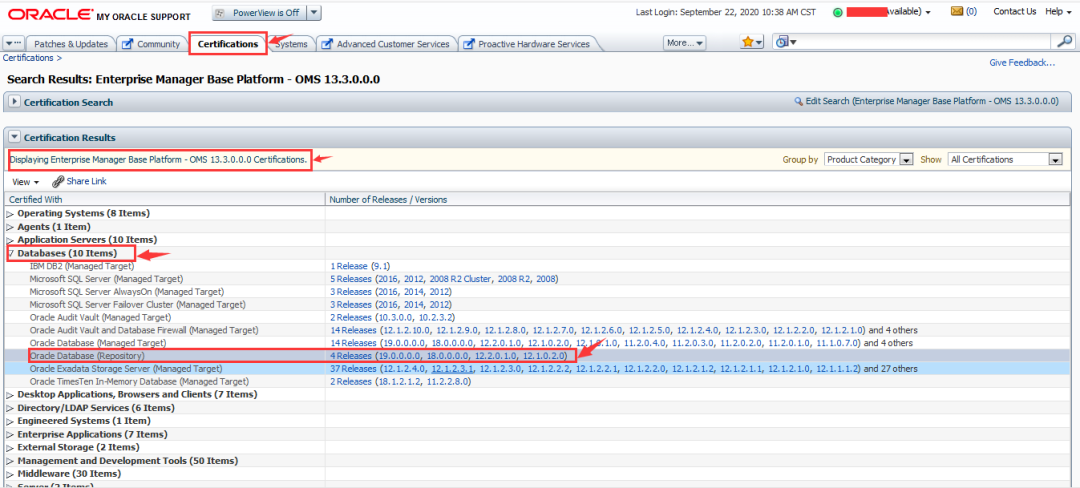Open Advanced Customer Services tab
1080x488 pixels.
pyautogui.click(x=393, y=44)
